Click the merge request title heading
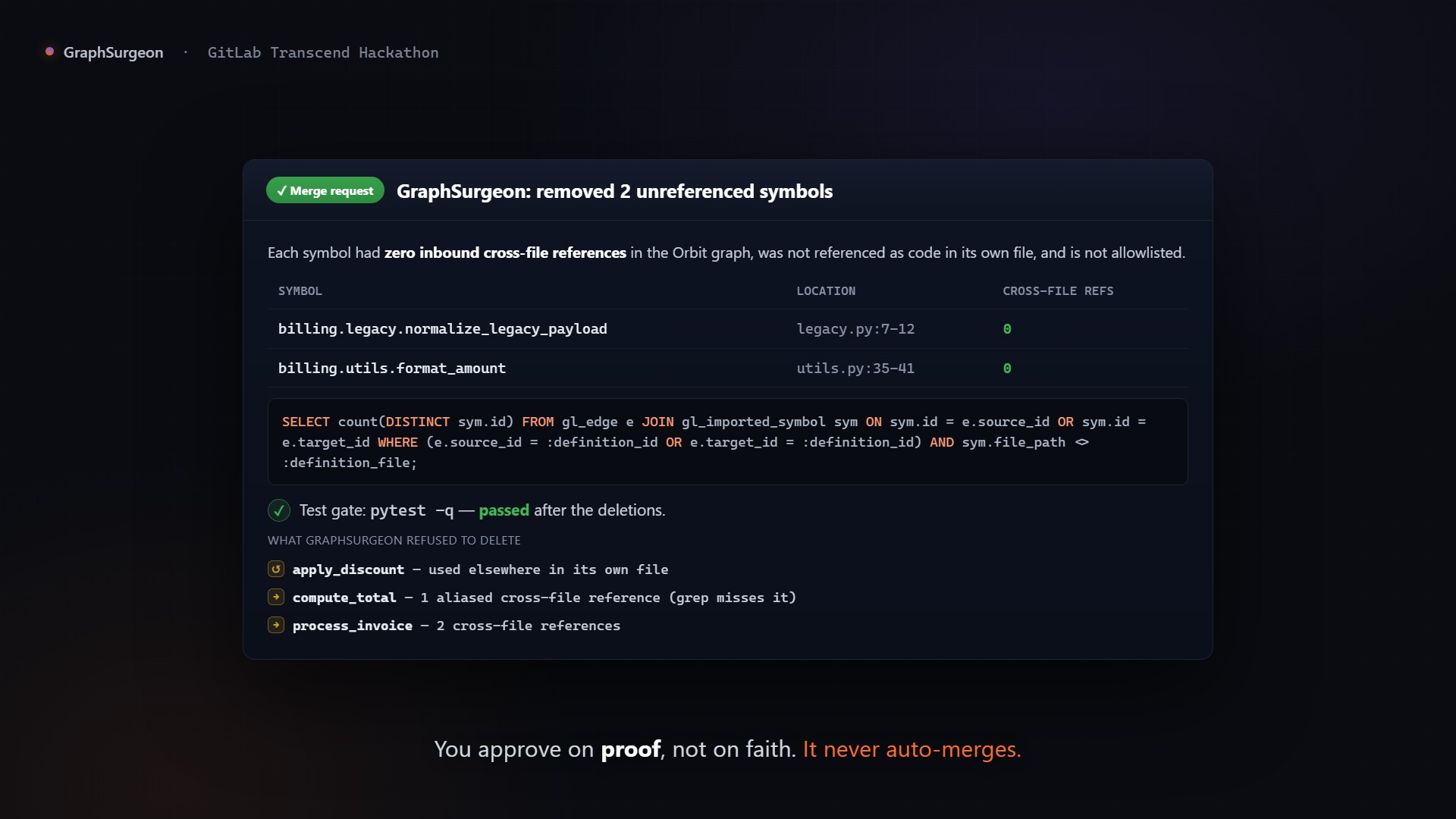Image resolution: width=1456 pixels, height=819 pixels. click(x=614, y=191)
